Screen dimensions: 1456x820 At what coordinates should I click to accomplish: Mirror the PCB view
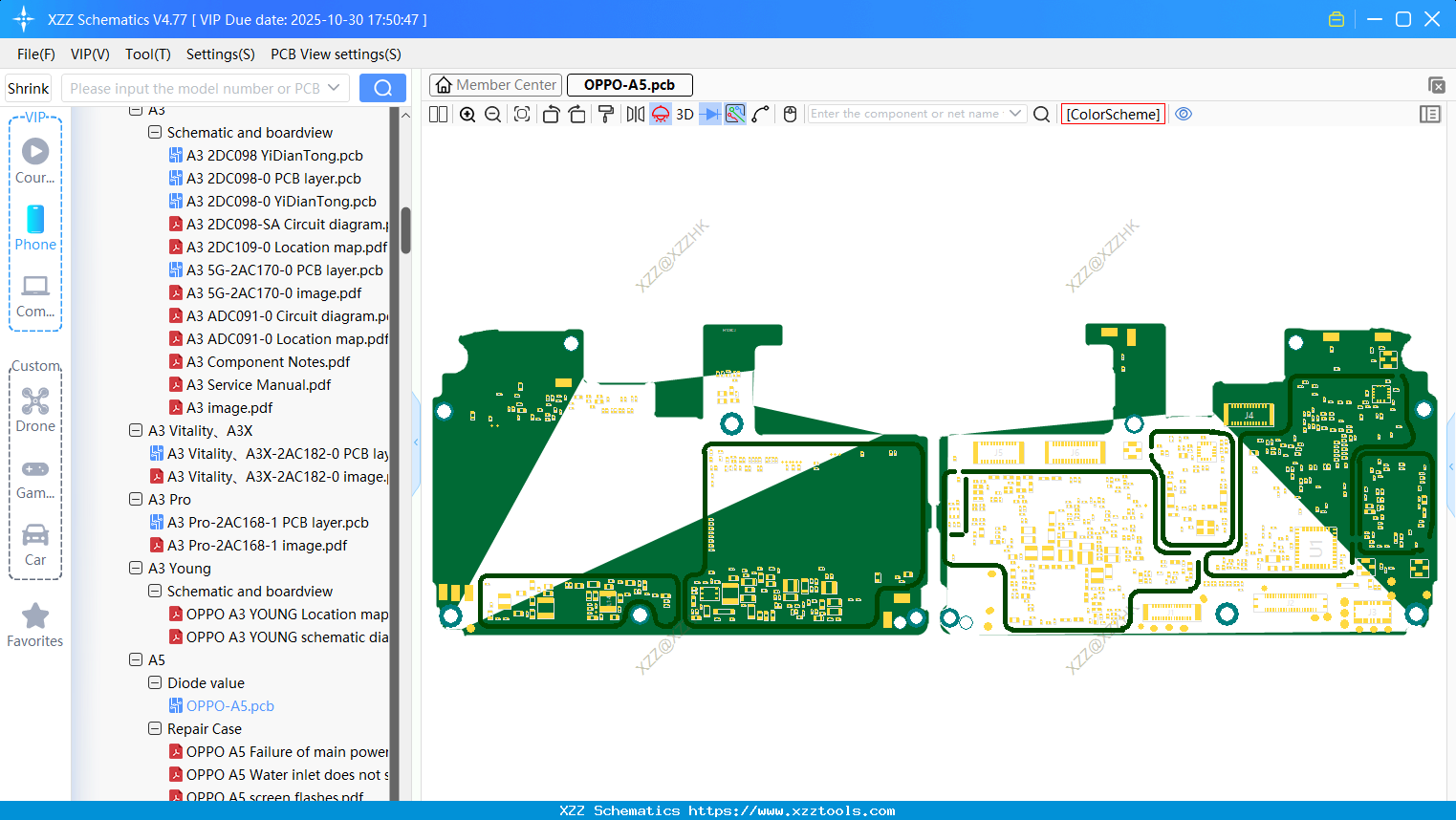tap(636, 115)
